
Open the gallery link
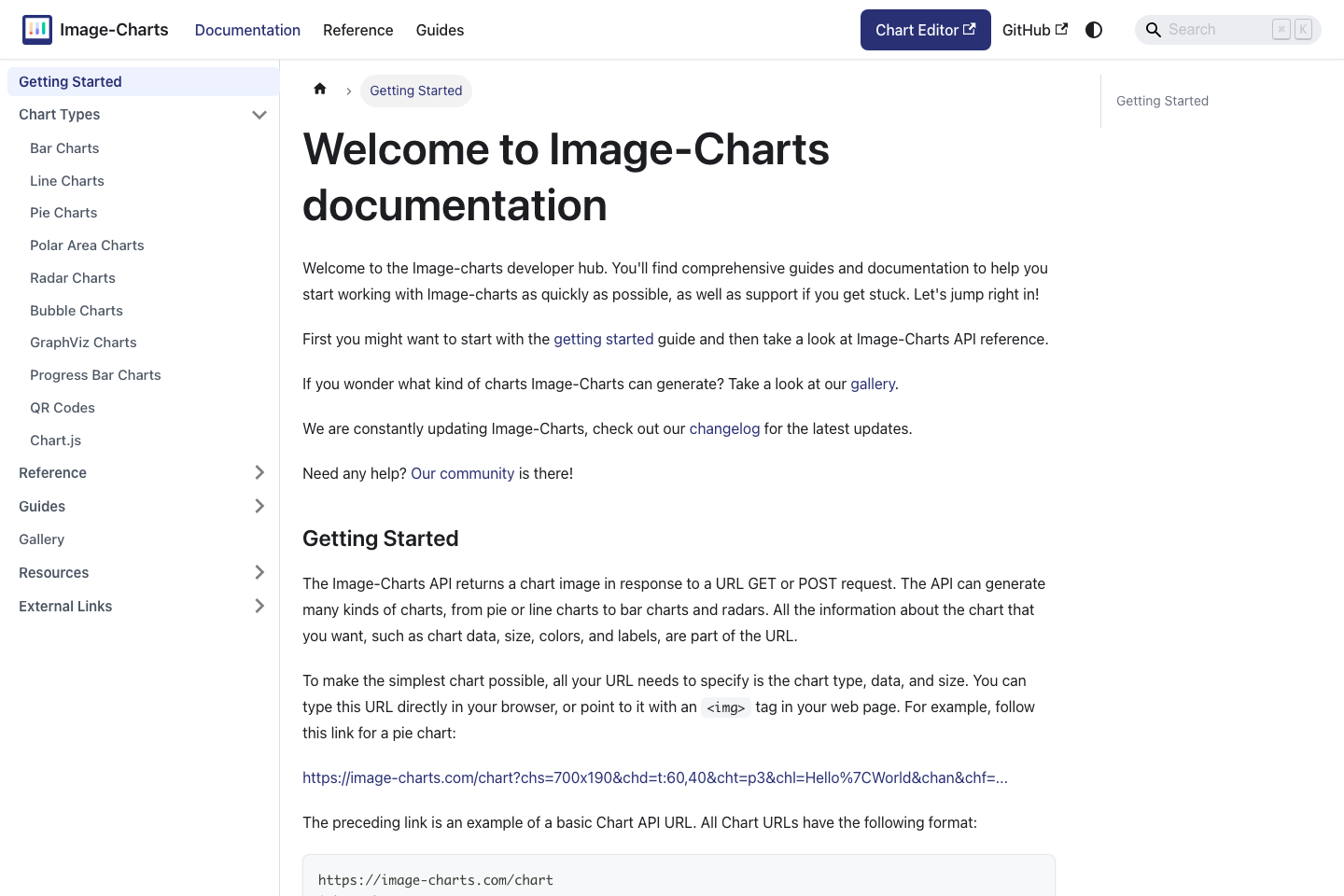[x=872, y=384]
